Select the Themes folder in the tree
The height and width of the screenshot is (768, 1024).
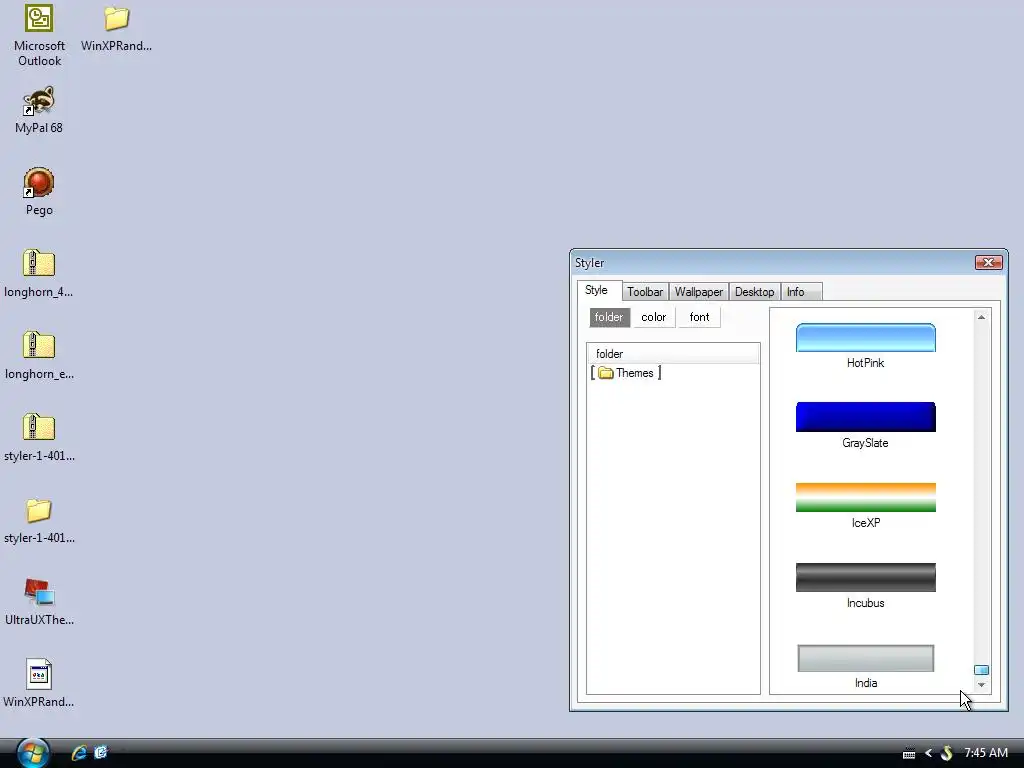tap(626, 373)
